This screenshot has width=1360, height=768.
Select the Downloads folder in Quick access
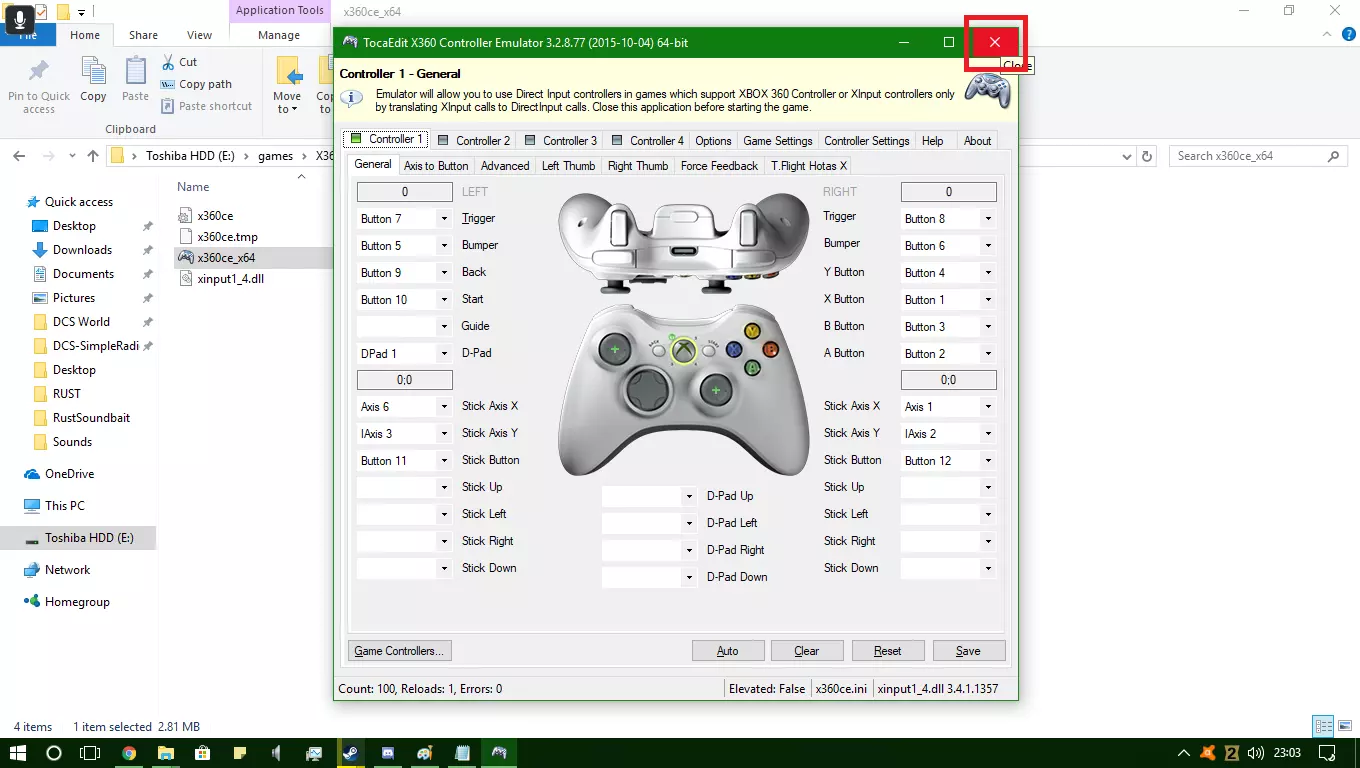coord(82,250)
